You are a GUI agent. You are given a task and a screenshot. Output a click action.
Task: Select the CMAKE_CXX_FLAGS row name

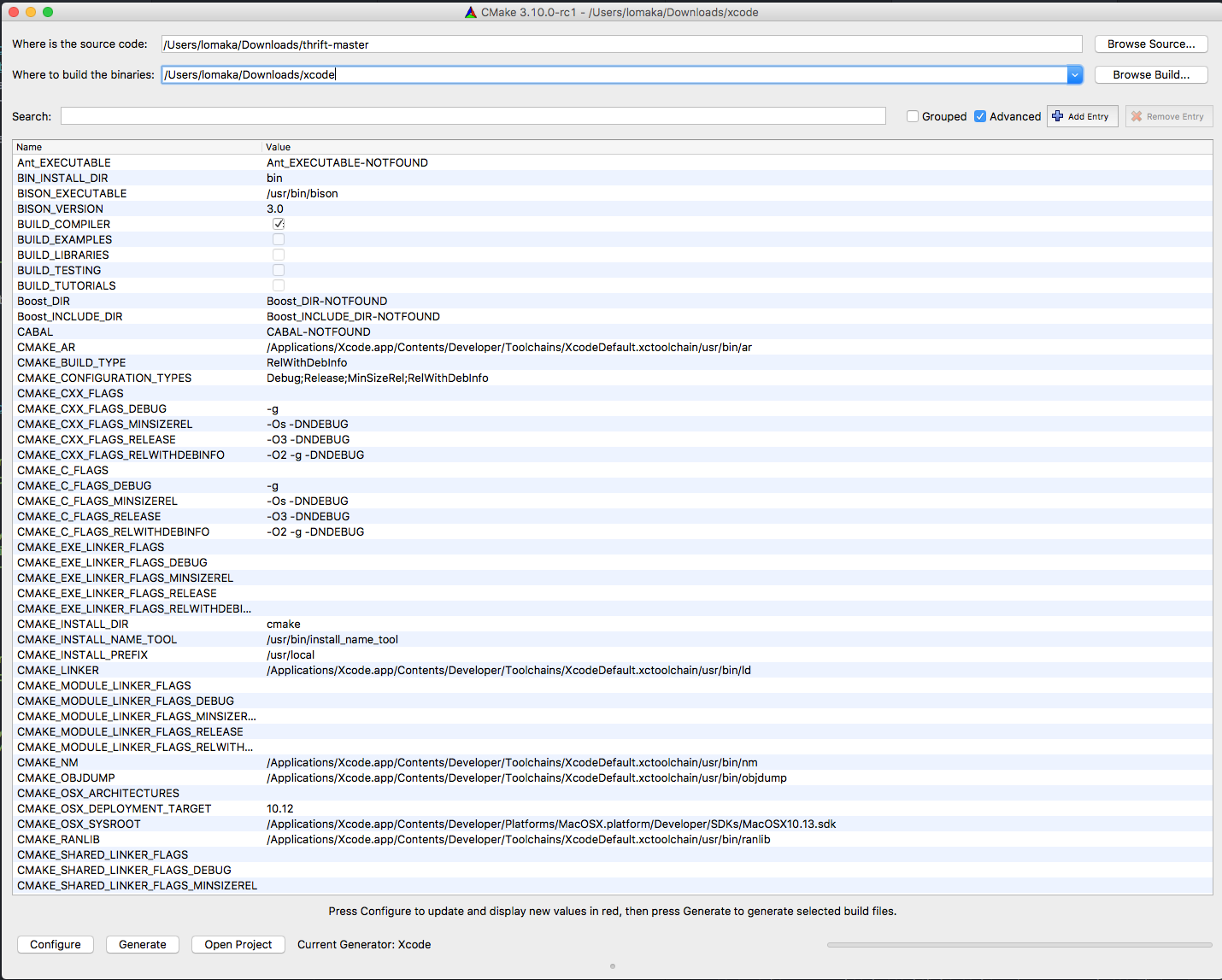(x=70, y=393)
